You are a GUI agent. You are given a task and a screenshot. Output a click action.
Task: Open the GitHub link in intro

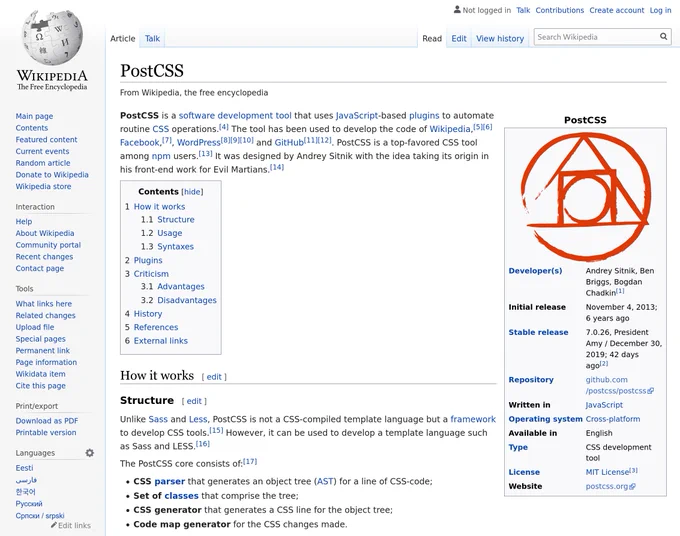click(289, 143)
